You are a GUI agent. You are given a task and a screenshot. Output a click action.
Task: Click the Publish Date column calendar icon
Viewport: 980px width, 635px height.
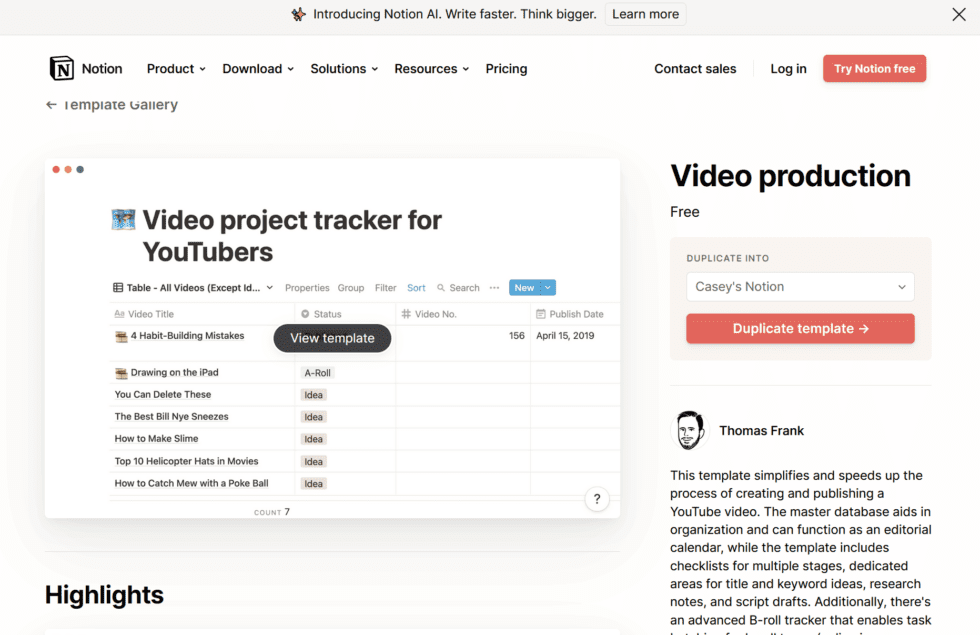click(x=541, y=314)
